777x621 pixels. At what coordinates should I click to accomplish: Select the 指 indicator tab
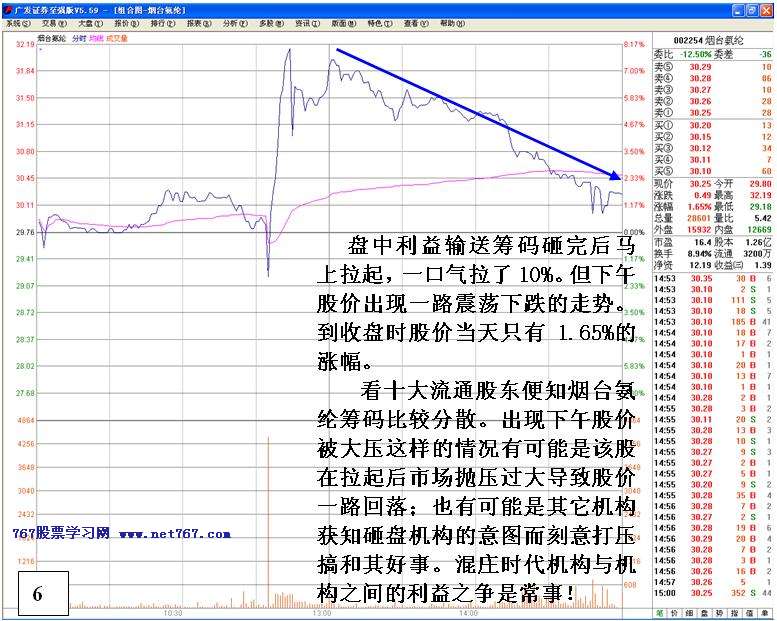click(736, 612)
